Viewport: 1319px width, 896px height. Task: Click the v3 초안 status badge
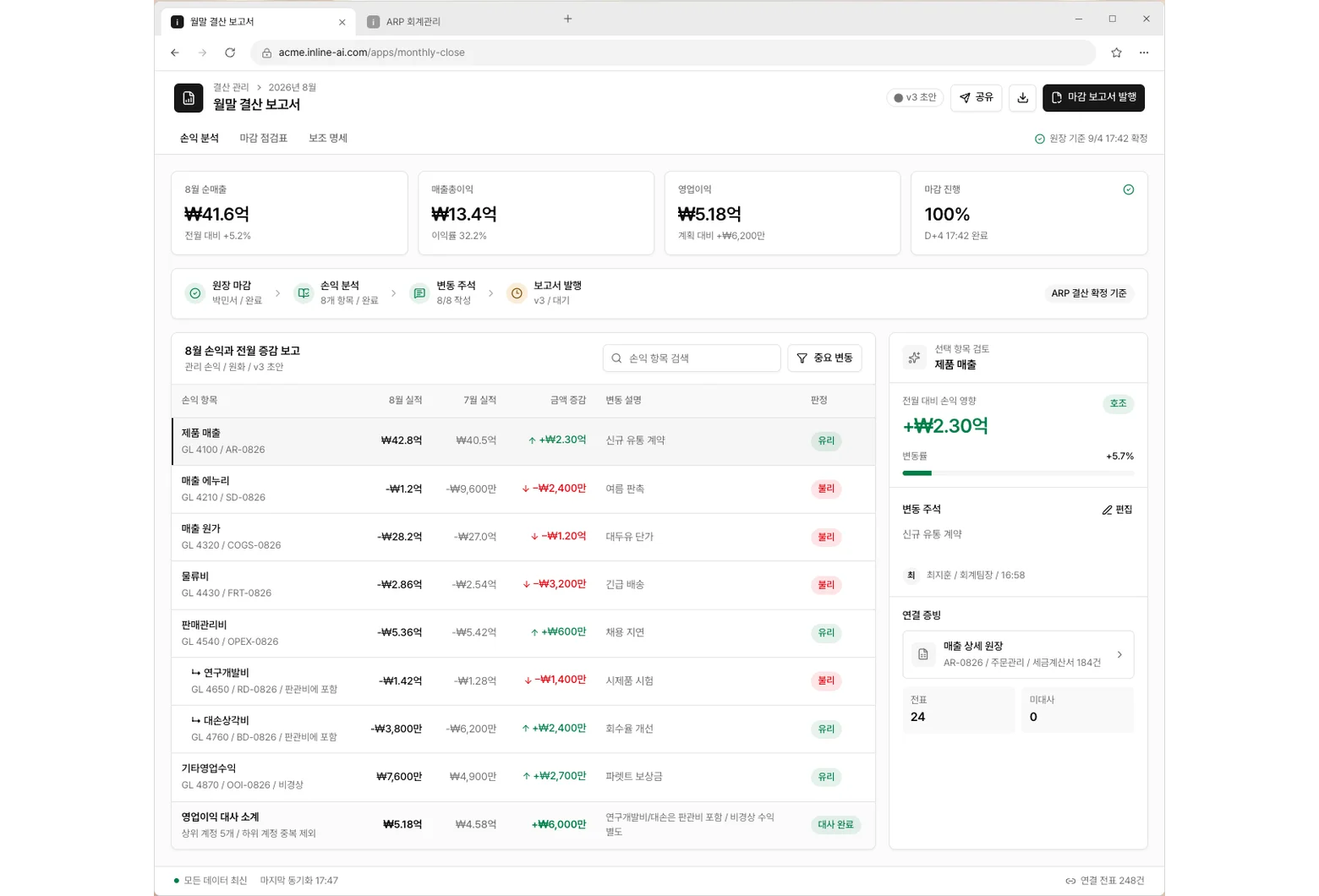pyautogui.click(x=915, y=98)
